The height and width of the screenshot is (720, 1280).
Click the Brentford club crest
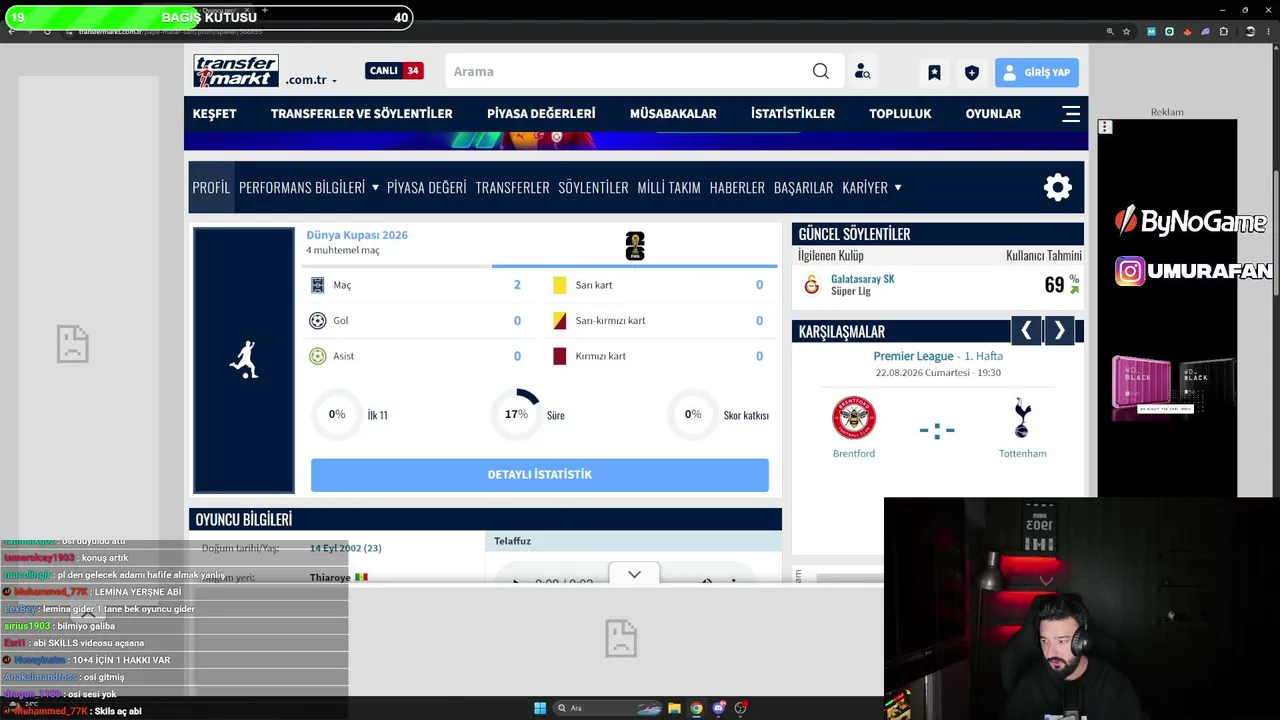(x=854, y=418)
